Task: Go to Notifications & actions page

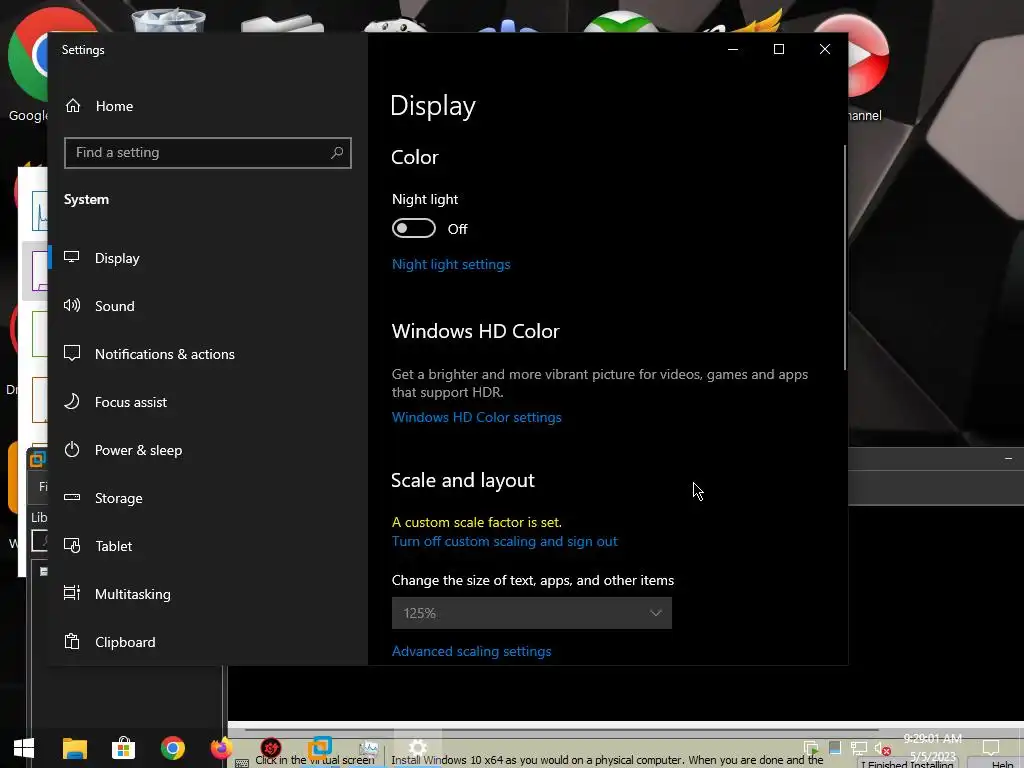Action: [x=165, y=354]
